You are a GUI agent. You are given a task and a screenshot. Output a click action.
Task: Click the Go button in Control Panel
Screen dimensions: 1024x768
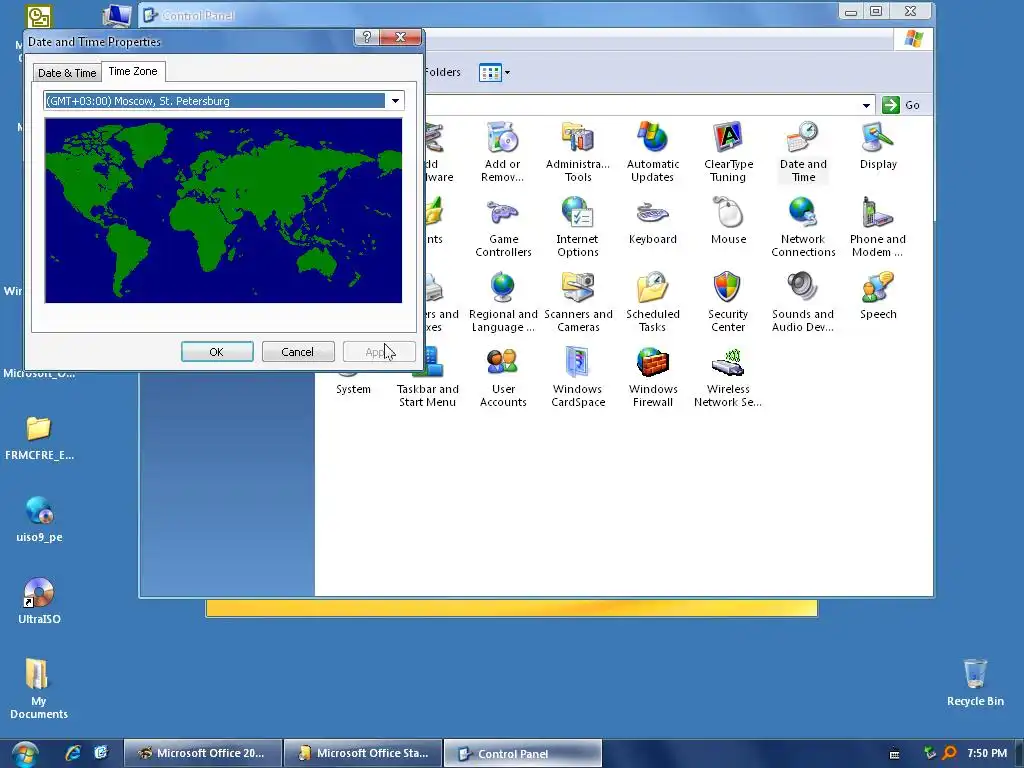coord(901,105)
